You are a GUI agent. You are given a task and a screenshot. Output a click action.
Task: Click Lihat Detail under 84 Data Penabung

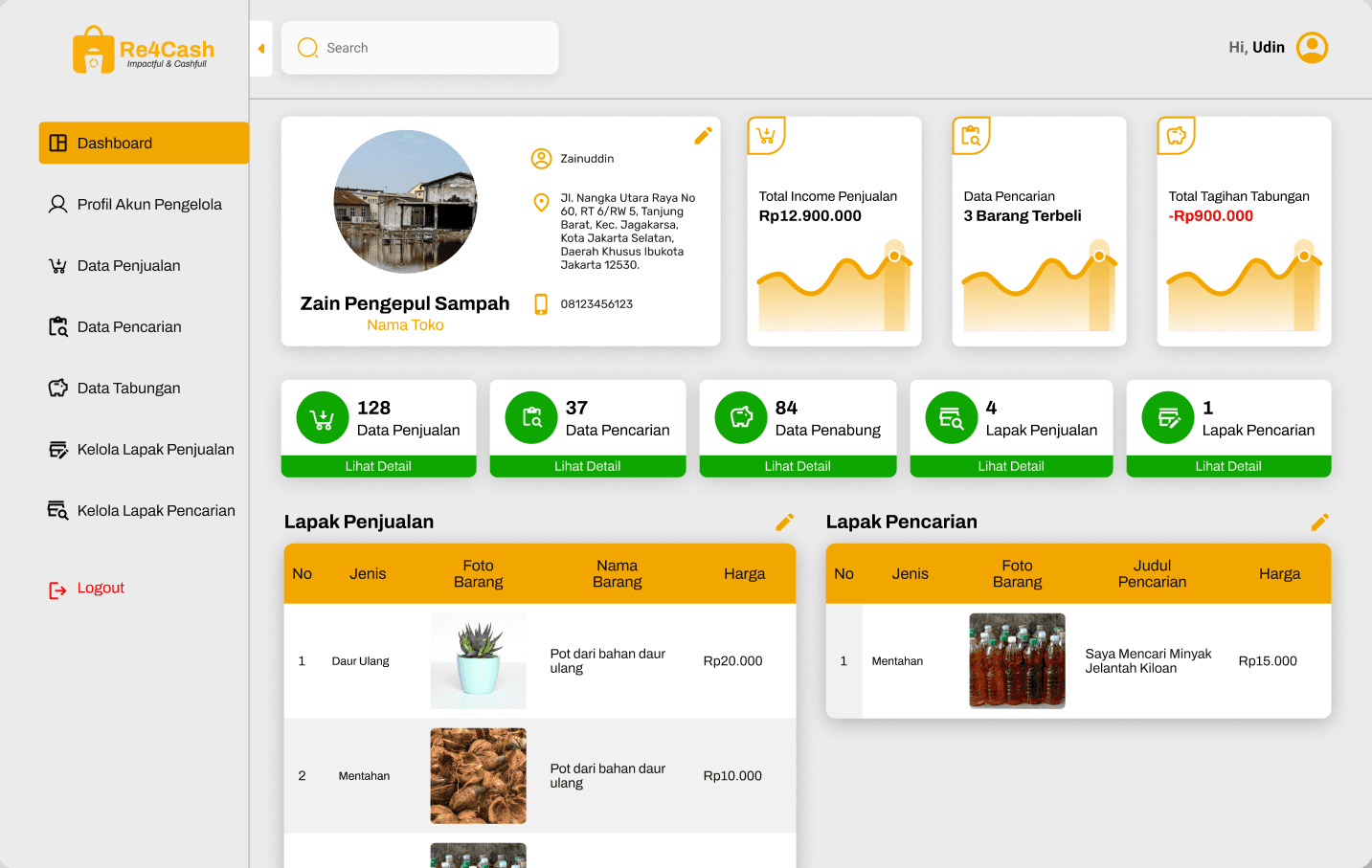798,466
